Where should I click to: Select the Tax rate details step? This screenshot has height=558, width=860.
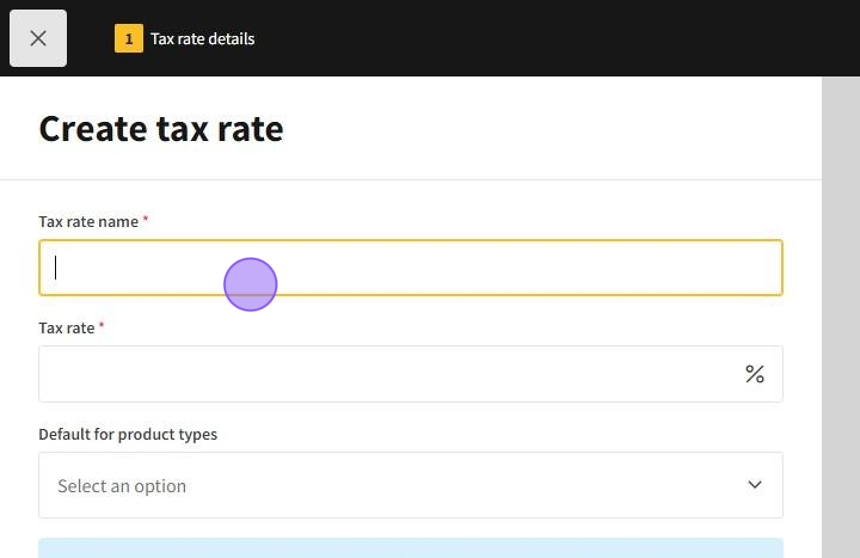pos(202,39)
